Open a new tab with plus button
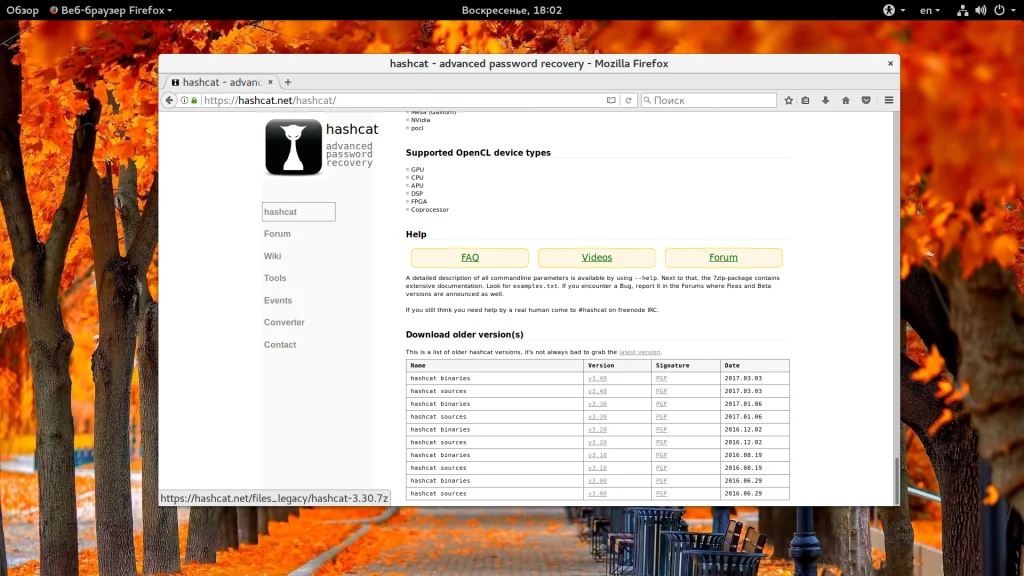Image resolution: width=1024 pixels, height=576 pixels. click(288, 82)
